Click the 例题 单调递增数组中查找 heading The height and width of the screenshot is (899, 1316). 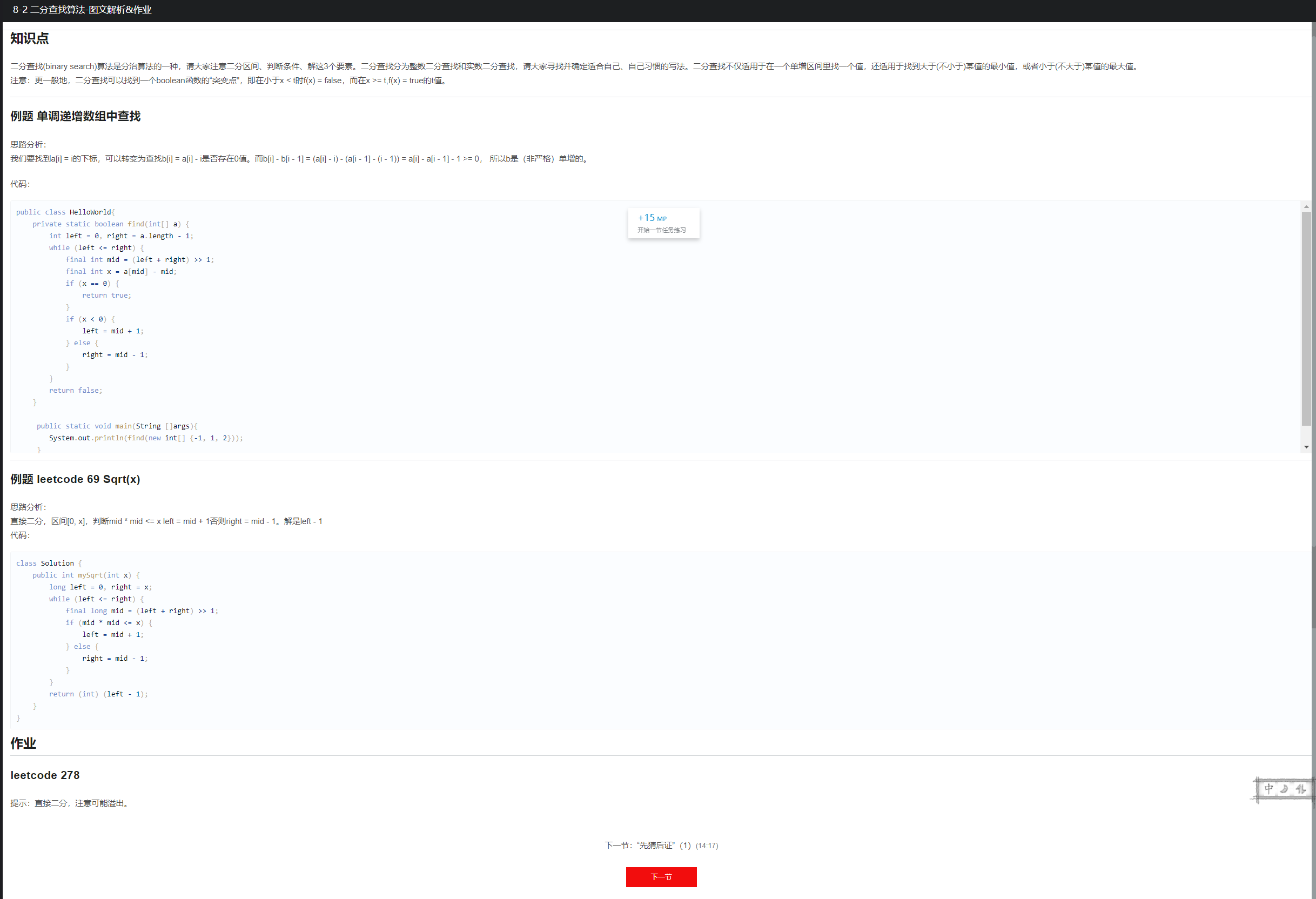coord(75,116)
